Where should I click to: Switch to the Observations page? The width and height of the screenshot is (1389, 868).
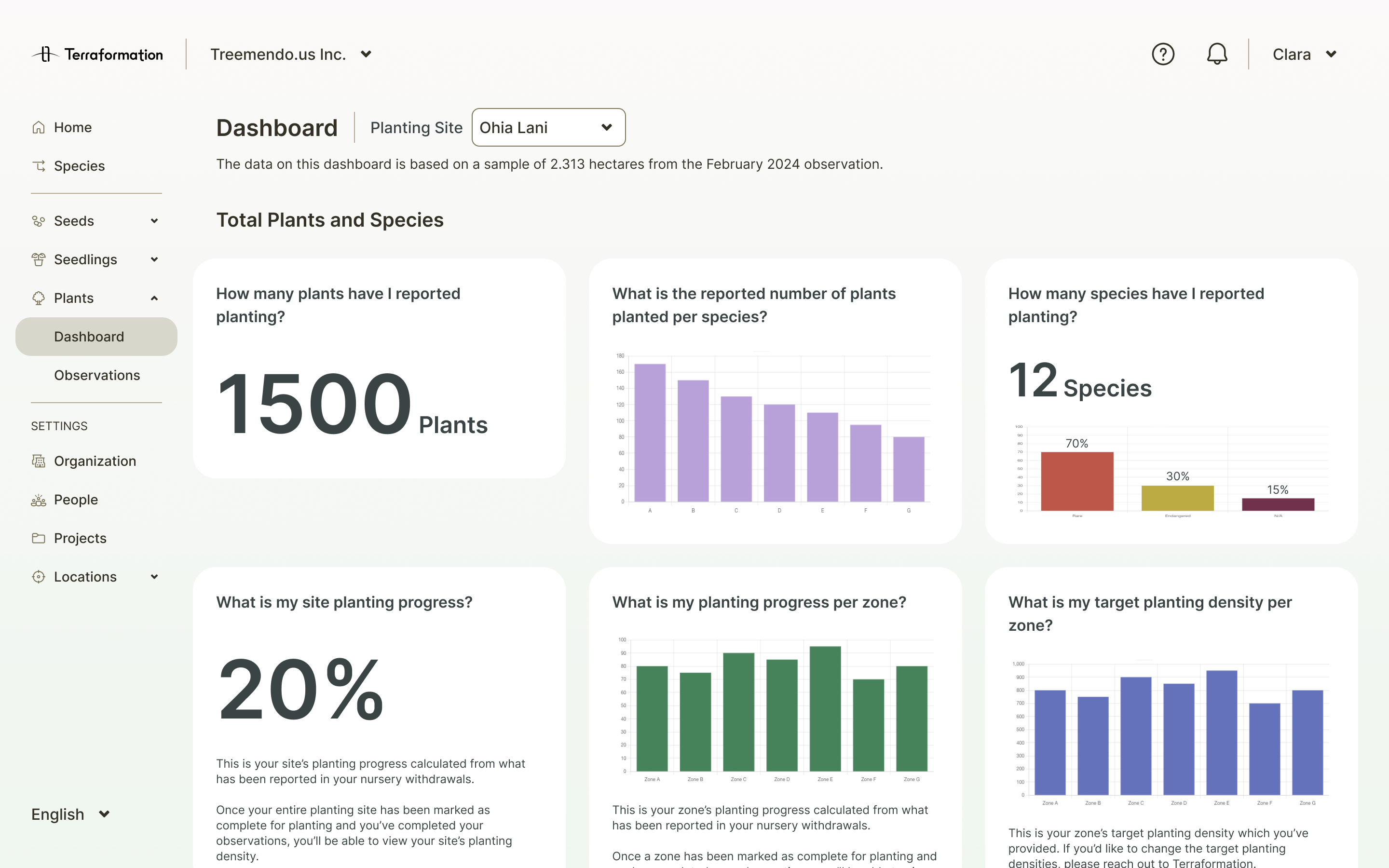(97, 375)
